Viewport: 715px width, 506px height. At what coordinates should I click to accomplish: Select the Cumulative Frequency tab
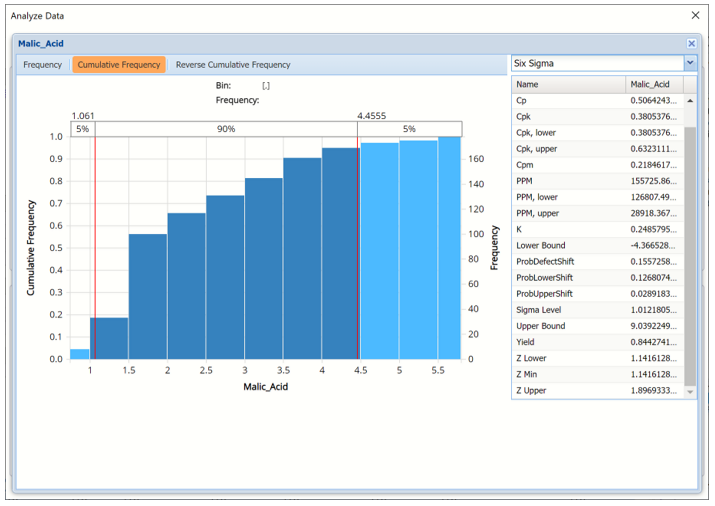119,65
